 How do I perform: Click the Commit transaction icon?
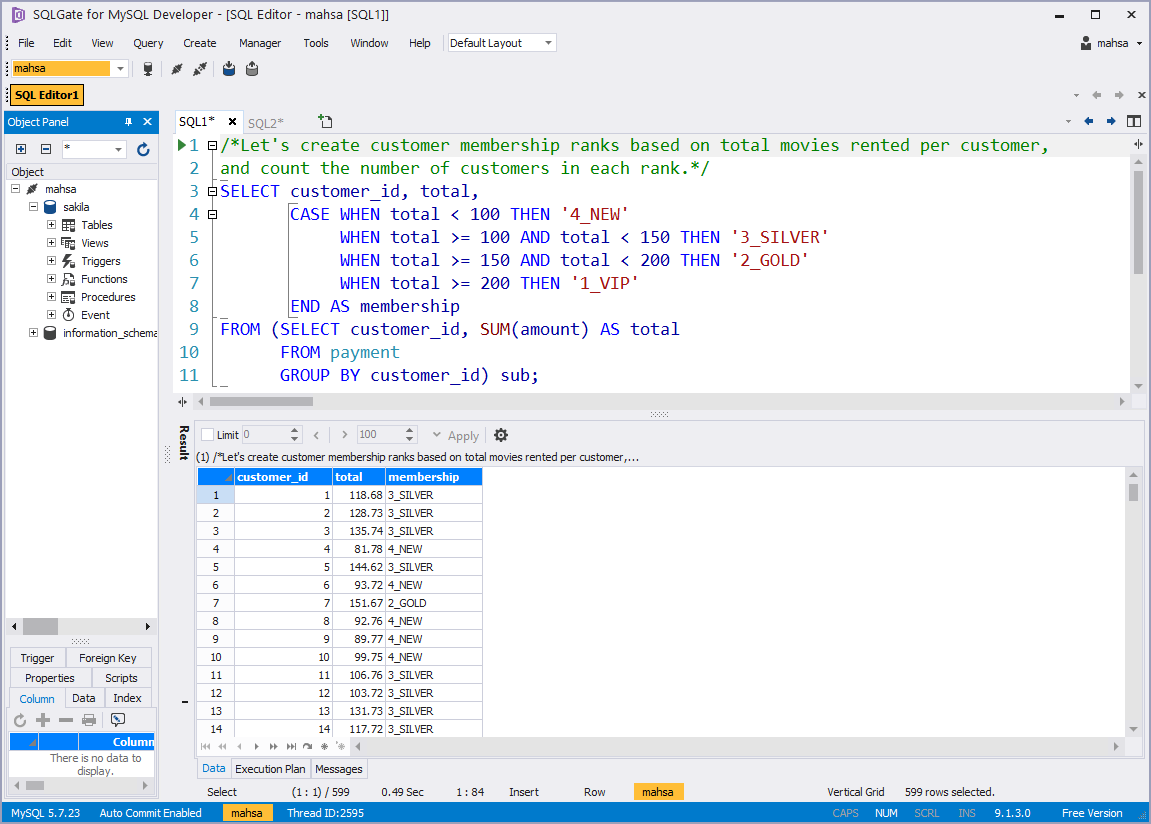click(229, 68)
